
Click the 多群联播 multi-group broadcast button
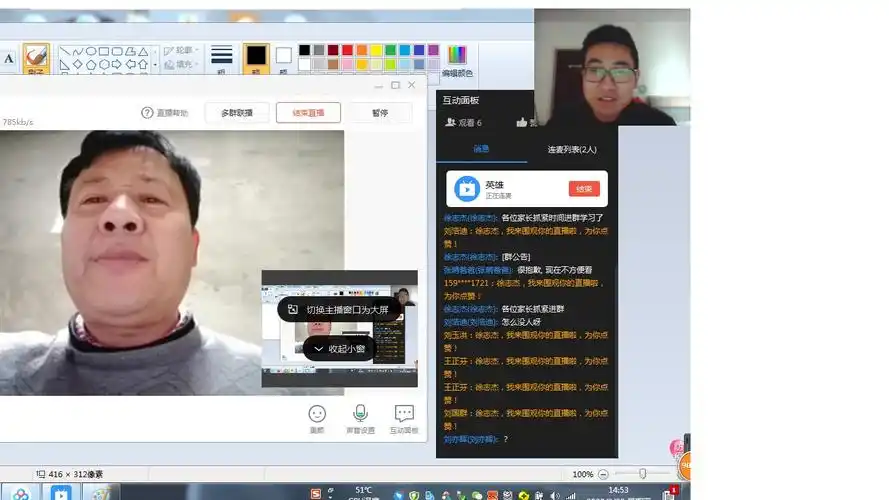pos(237,113)
